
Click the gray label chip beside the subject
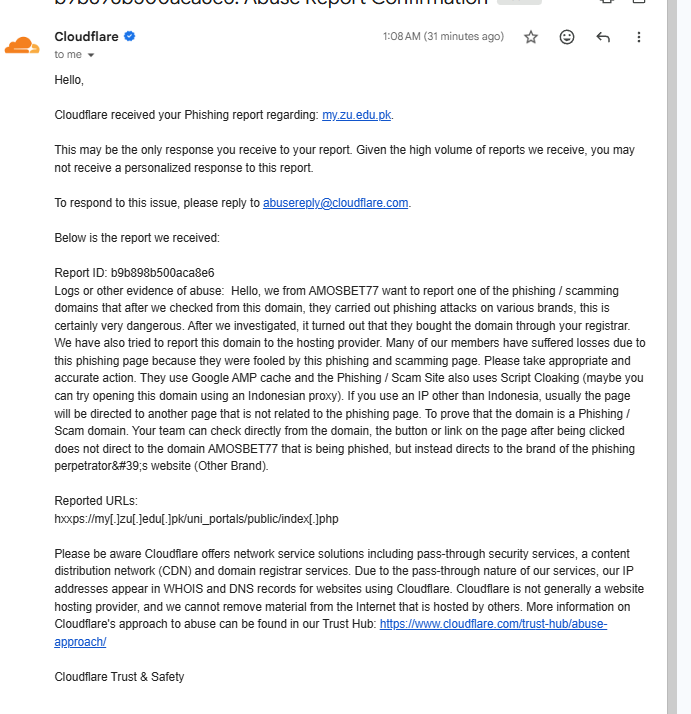point(519,2)
